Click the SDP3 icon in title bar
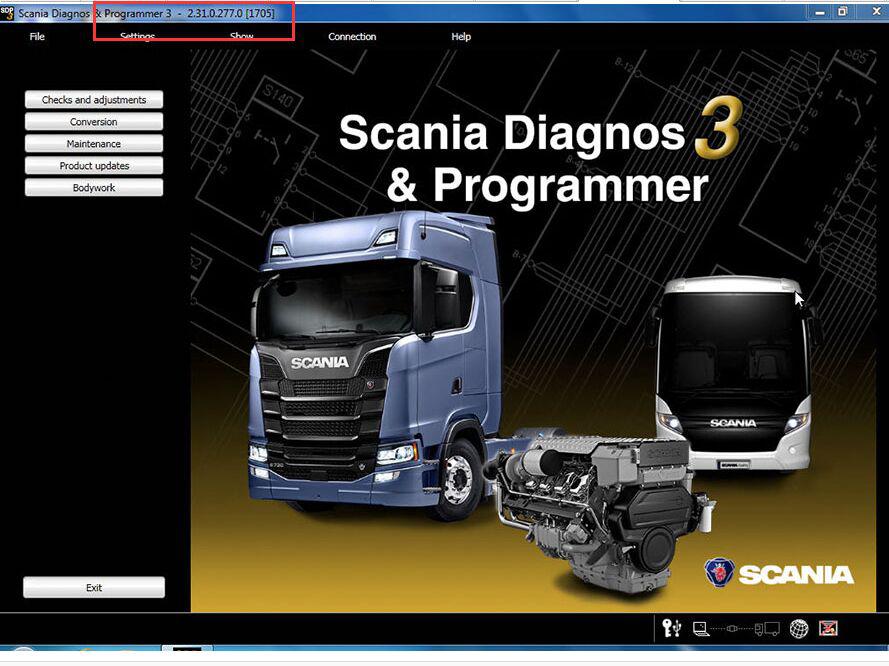Image resolution: width=889 pixels, height=666 pixels. 8,12
